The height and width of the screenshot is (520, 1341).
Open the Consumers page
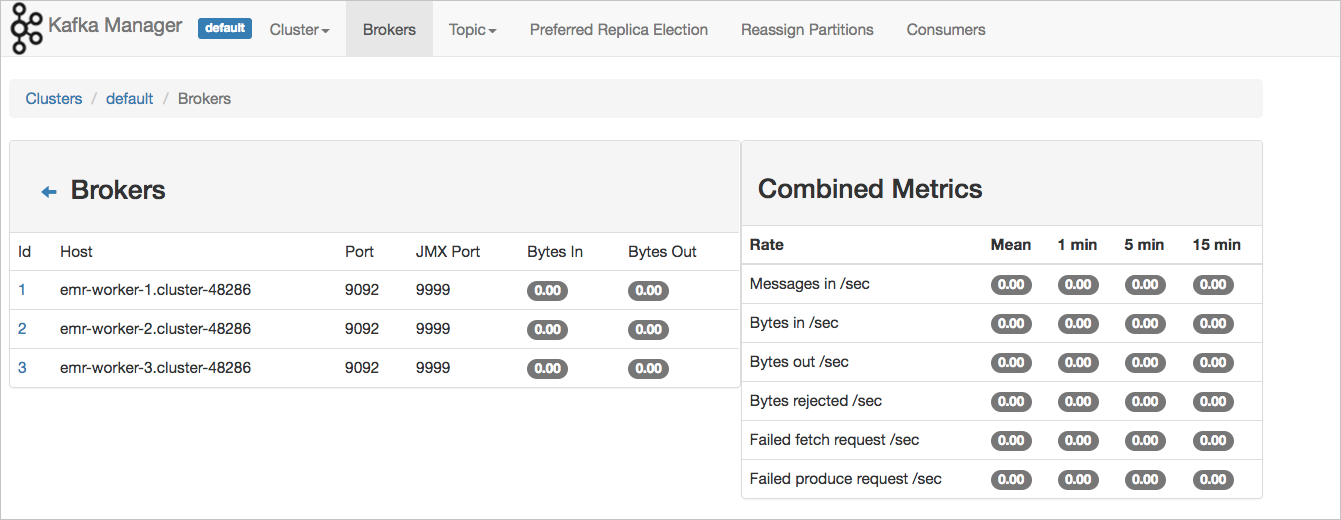pos(946,30)
